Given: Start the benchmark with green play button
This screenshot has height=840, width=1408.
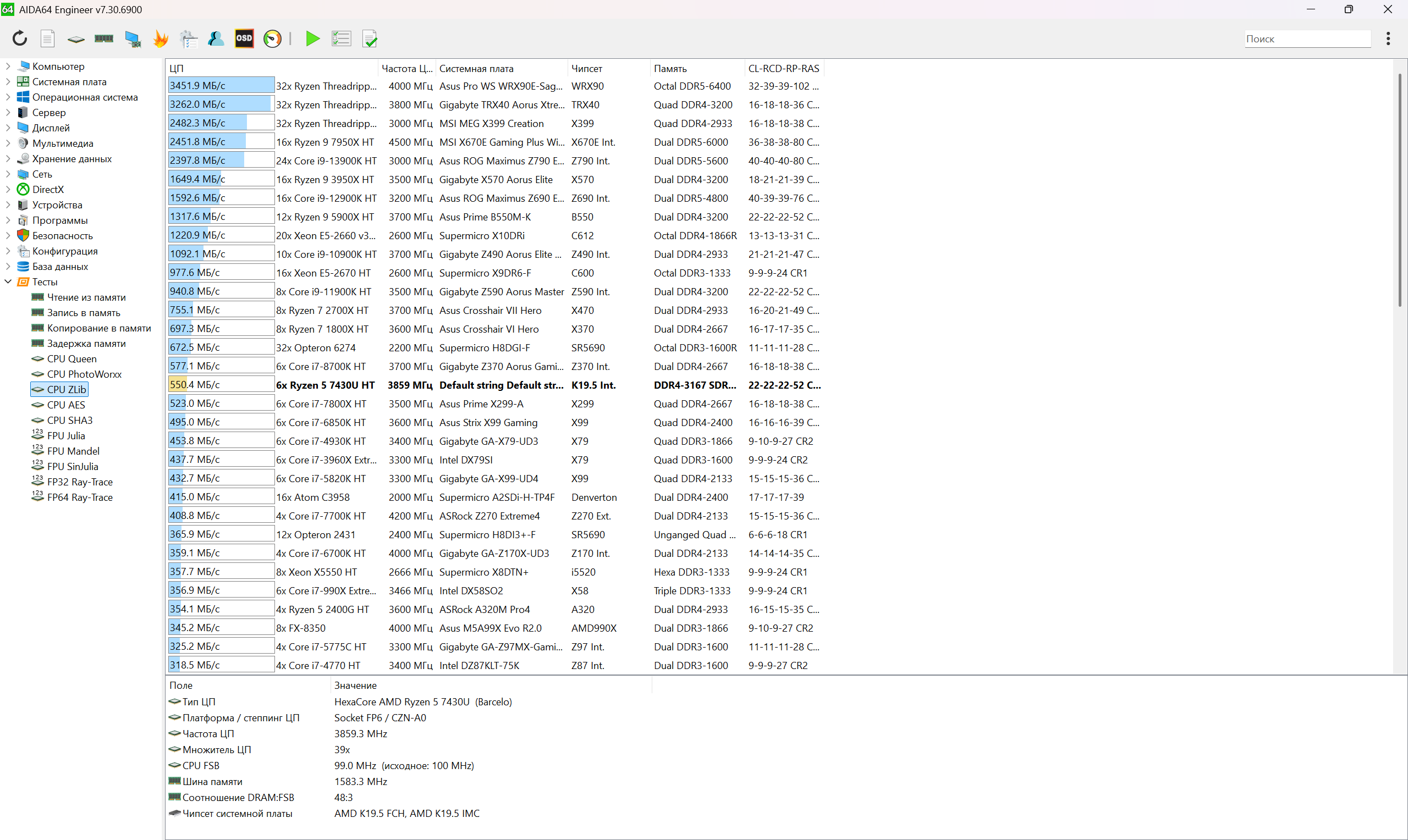Looking at the screenshot, I should 312,38.
